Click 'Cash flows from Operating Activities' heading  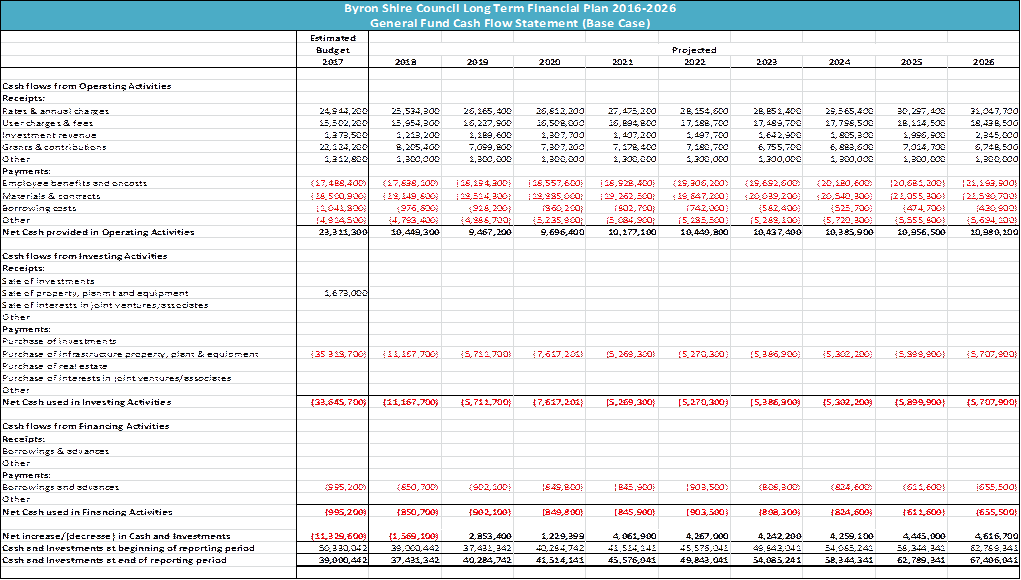(x=87, y=86)
